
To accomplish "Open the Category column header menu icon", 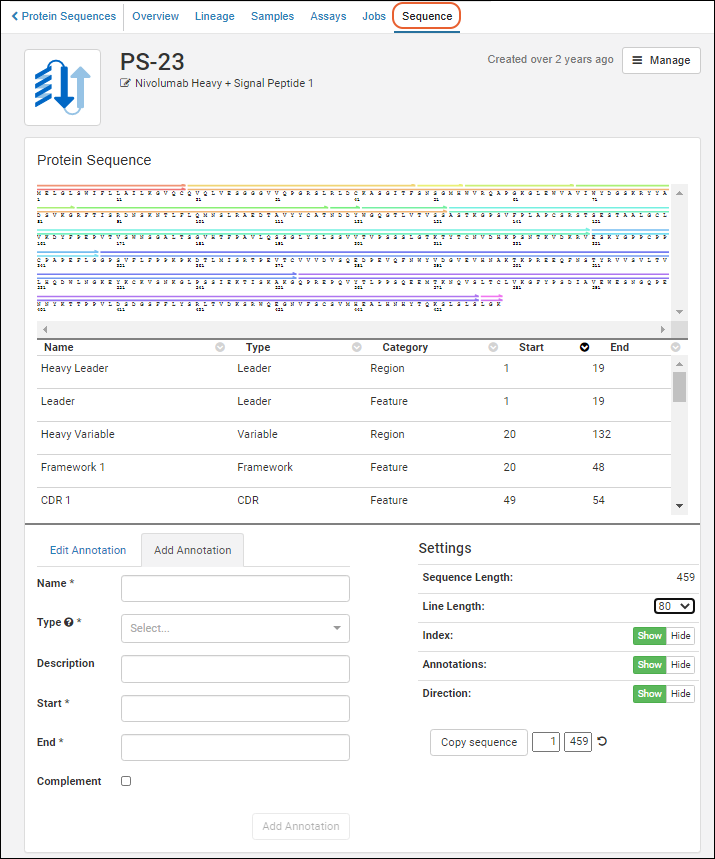I will coord(492,348).
